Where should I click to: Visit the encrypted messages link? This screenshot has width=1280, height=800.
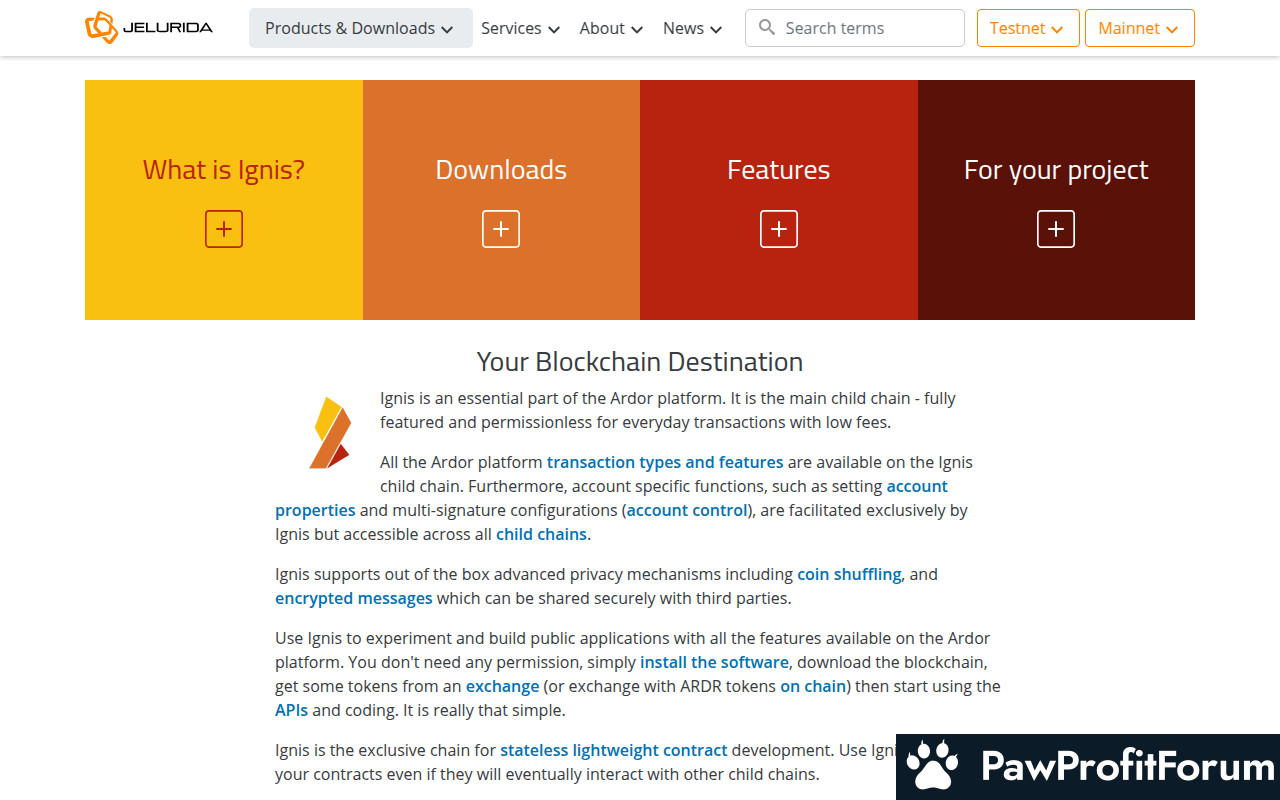coord(354,598)
